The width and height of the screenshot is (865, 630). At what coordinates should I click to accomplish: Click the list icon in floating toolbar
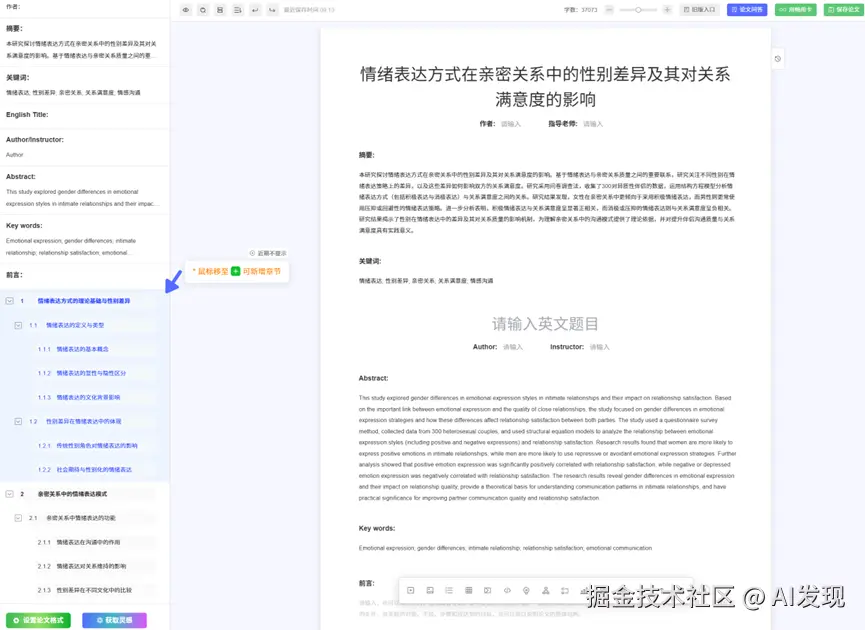tap(449, 590)
